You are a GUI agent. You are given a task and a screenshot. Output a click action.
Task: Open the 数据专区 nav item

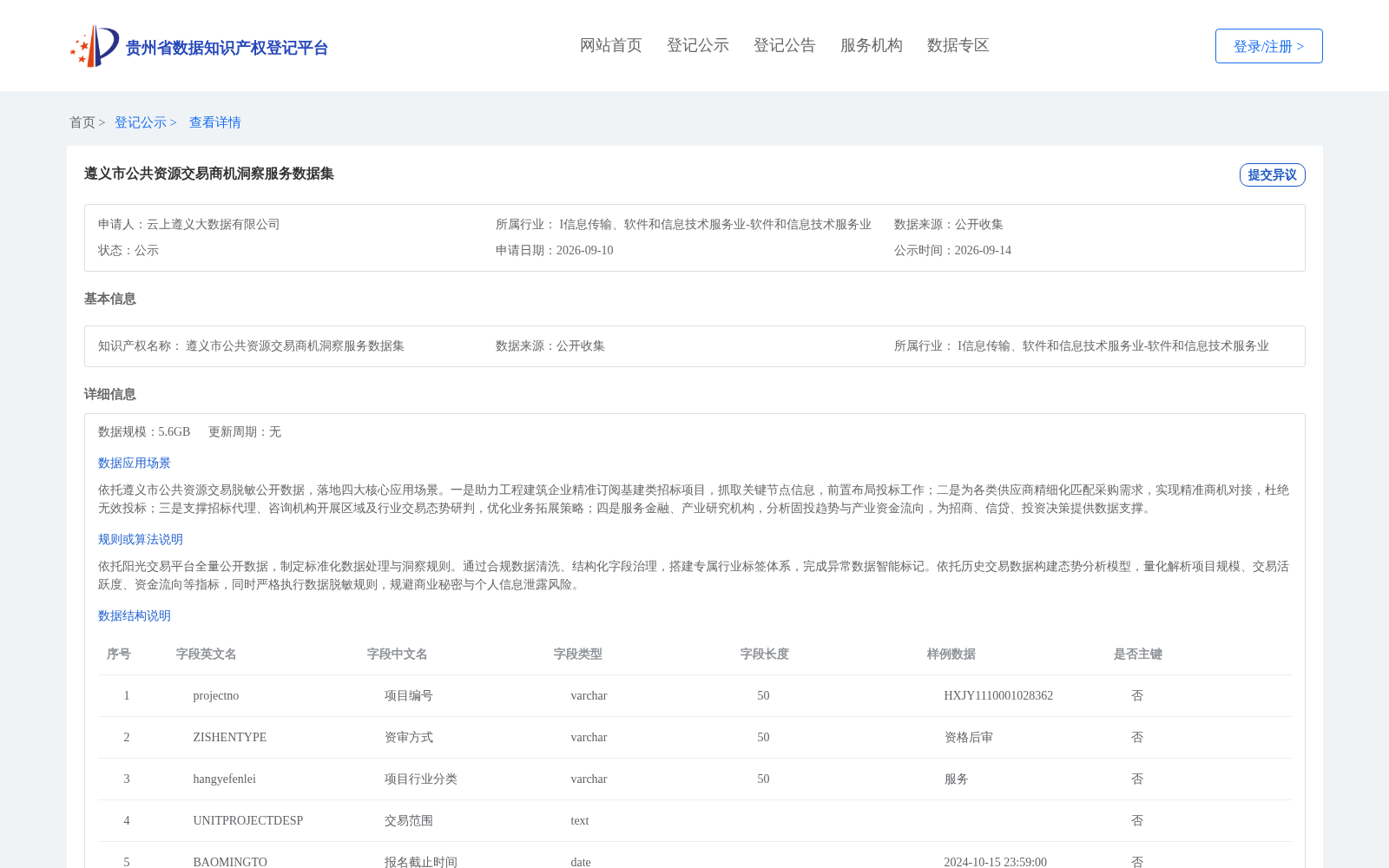[x=958, y=45]
